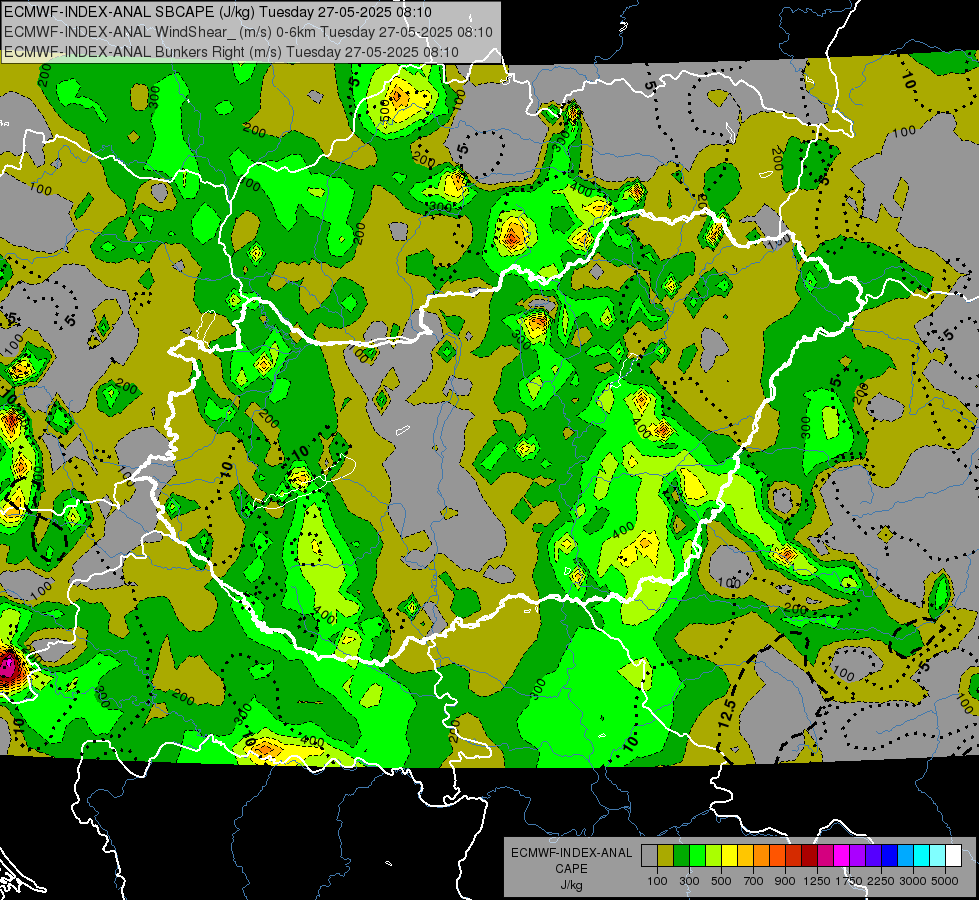The width and height of the screenshot is (979, 900).
Task: Click the 1250 legend scale value
Action: [x=817, y=881]
